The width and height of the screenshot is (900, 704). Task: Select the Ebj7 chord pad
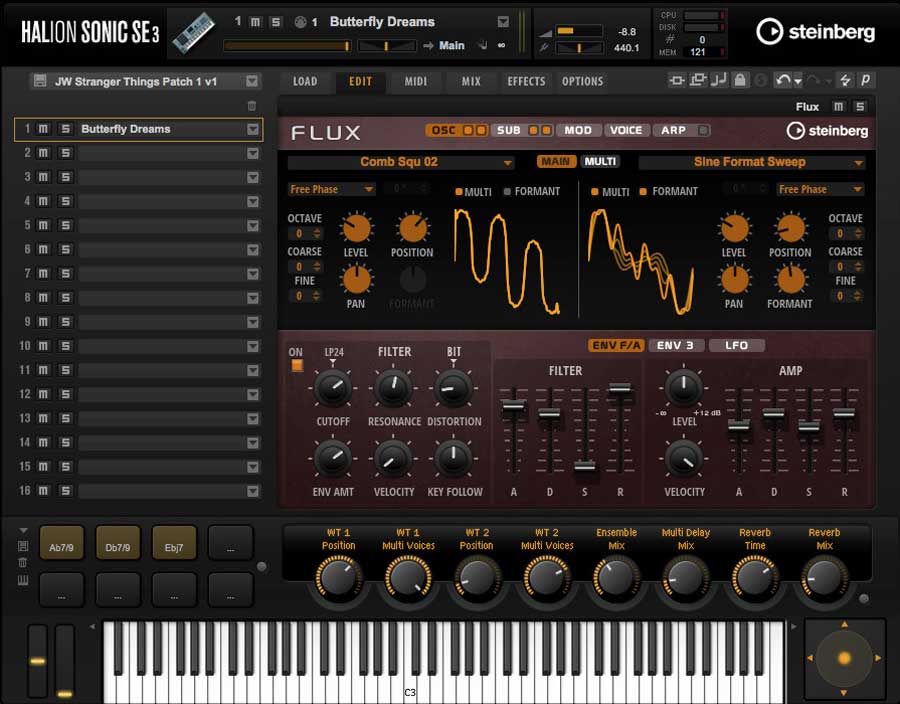(174, 542)
